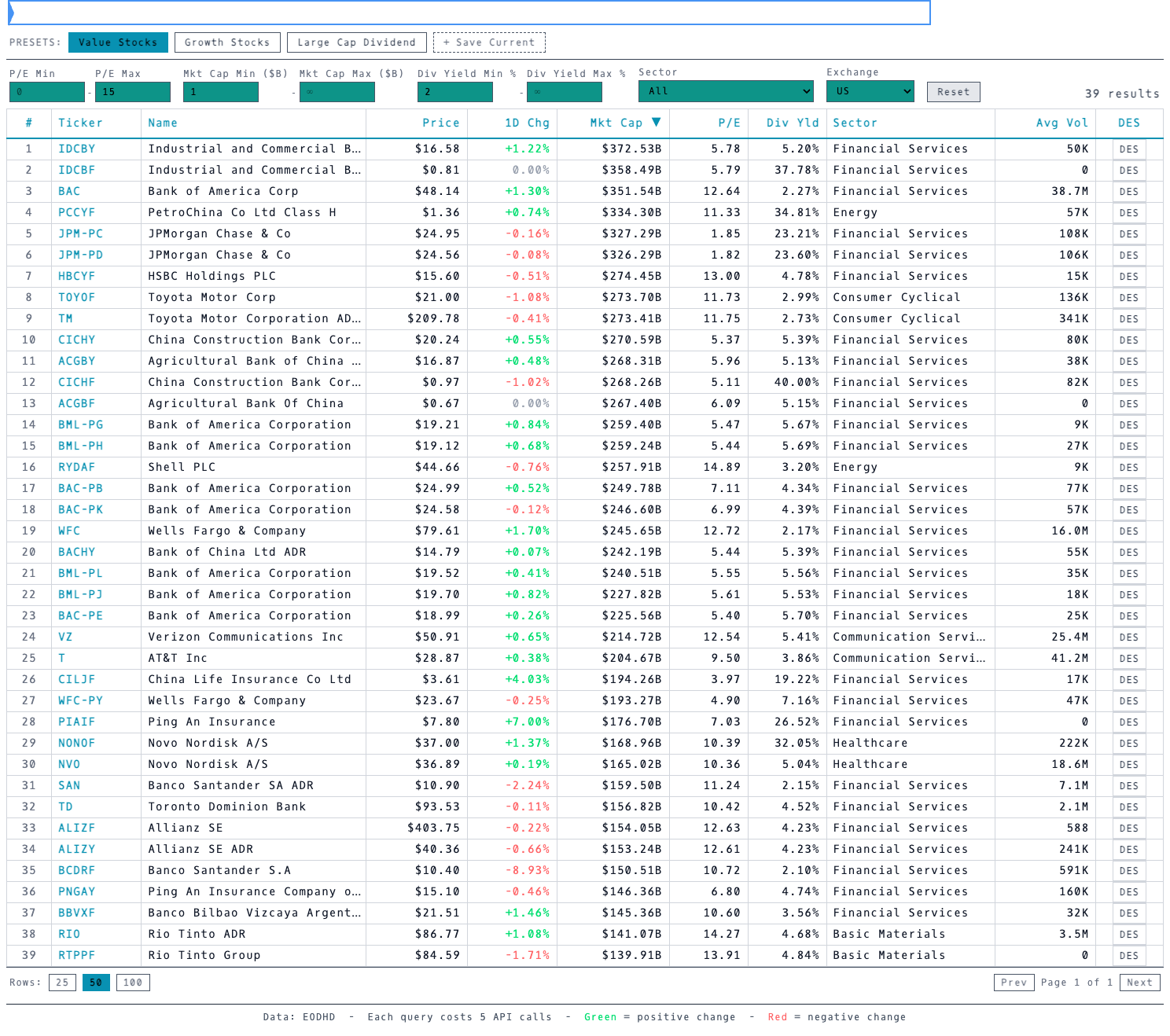Open the Sector dropdown

725,91
